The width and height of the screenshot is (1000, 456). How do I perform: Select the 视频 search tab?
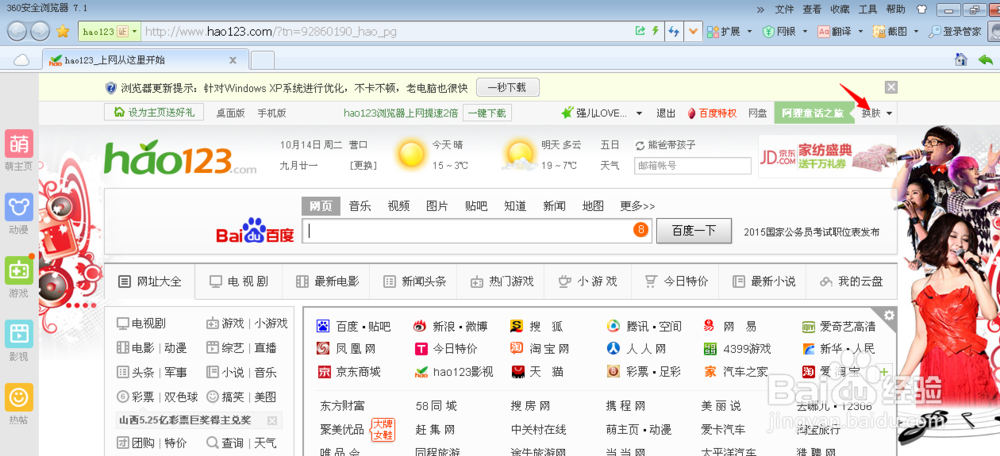pyautogui.click(x=399, y=207)
